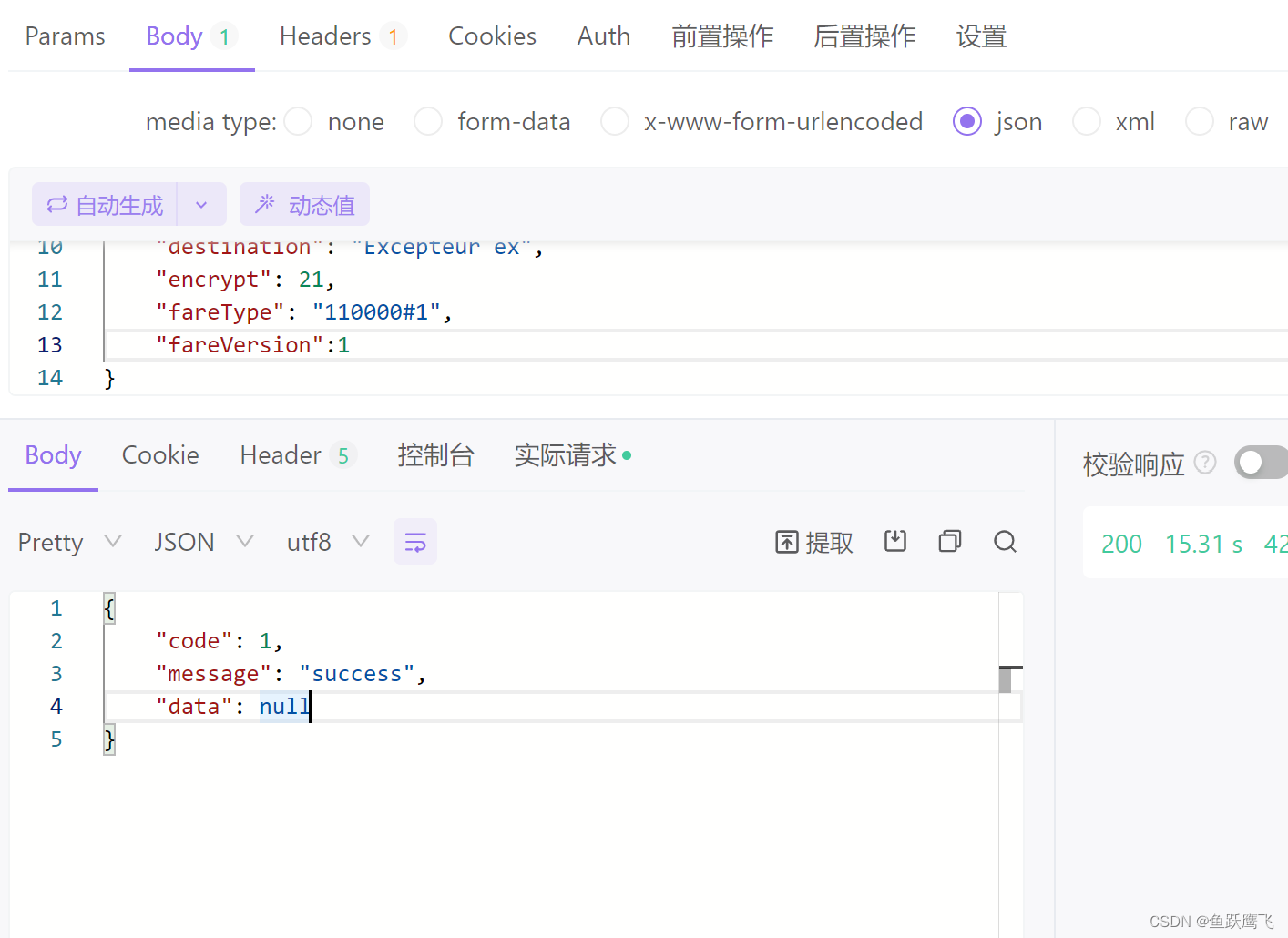Switch to the response Body tab
The image size is (1288, 938).
[x=53, y=455]
